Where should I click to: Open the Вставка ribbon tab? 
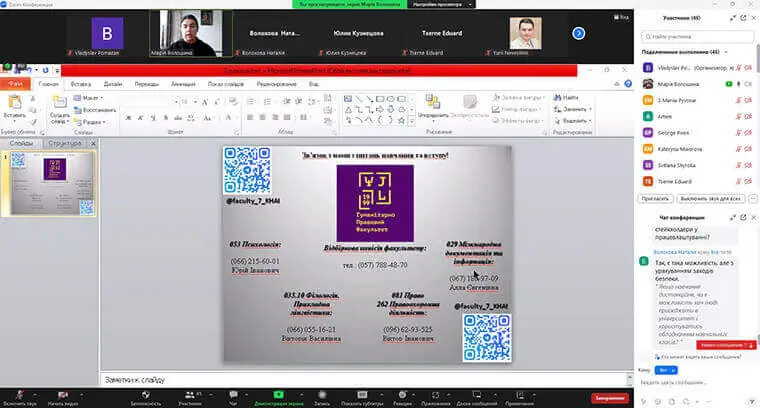click(x=80, y=84)
